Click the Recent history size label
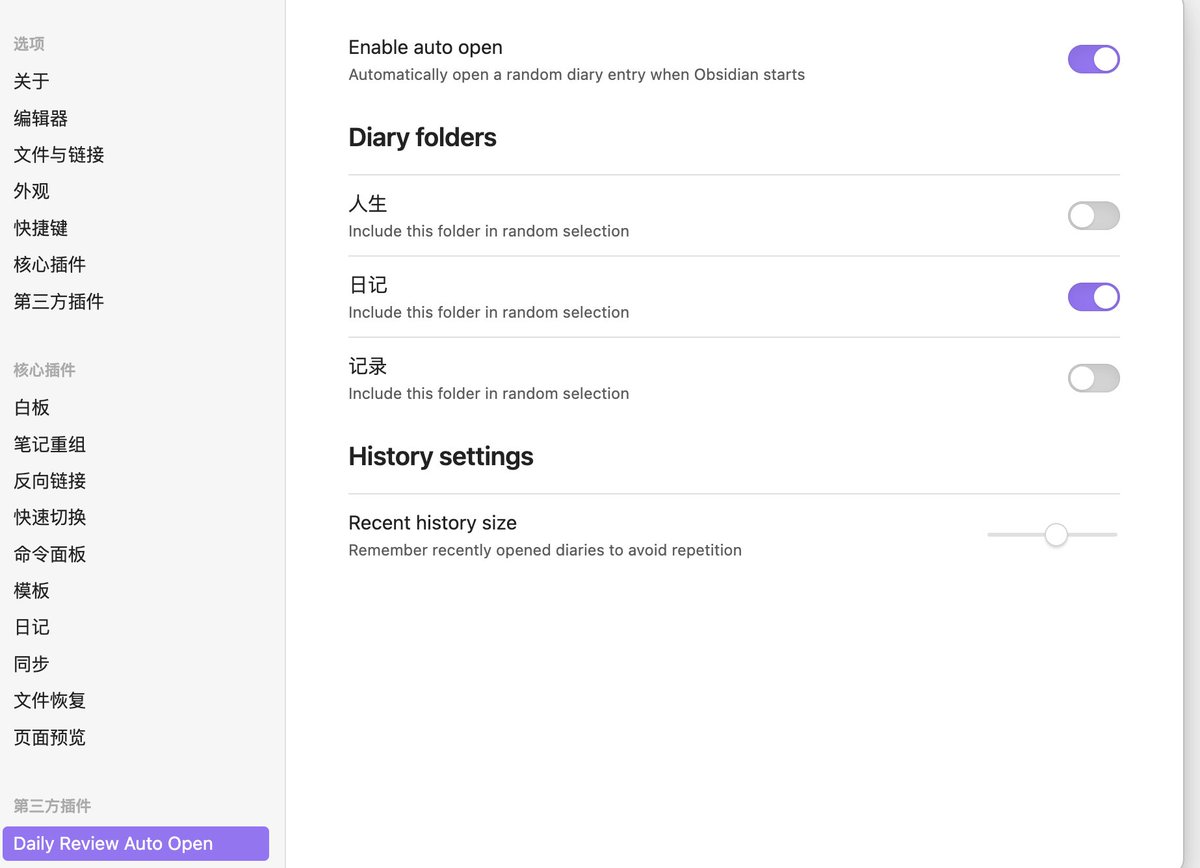This screenshot has height=868, width=1200. pyautogui.click(x=432, y=523)
